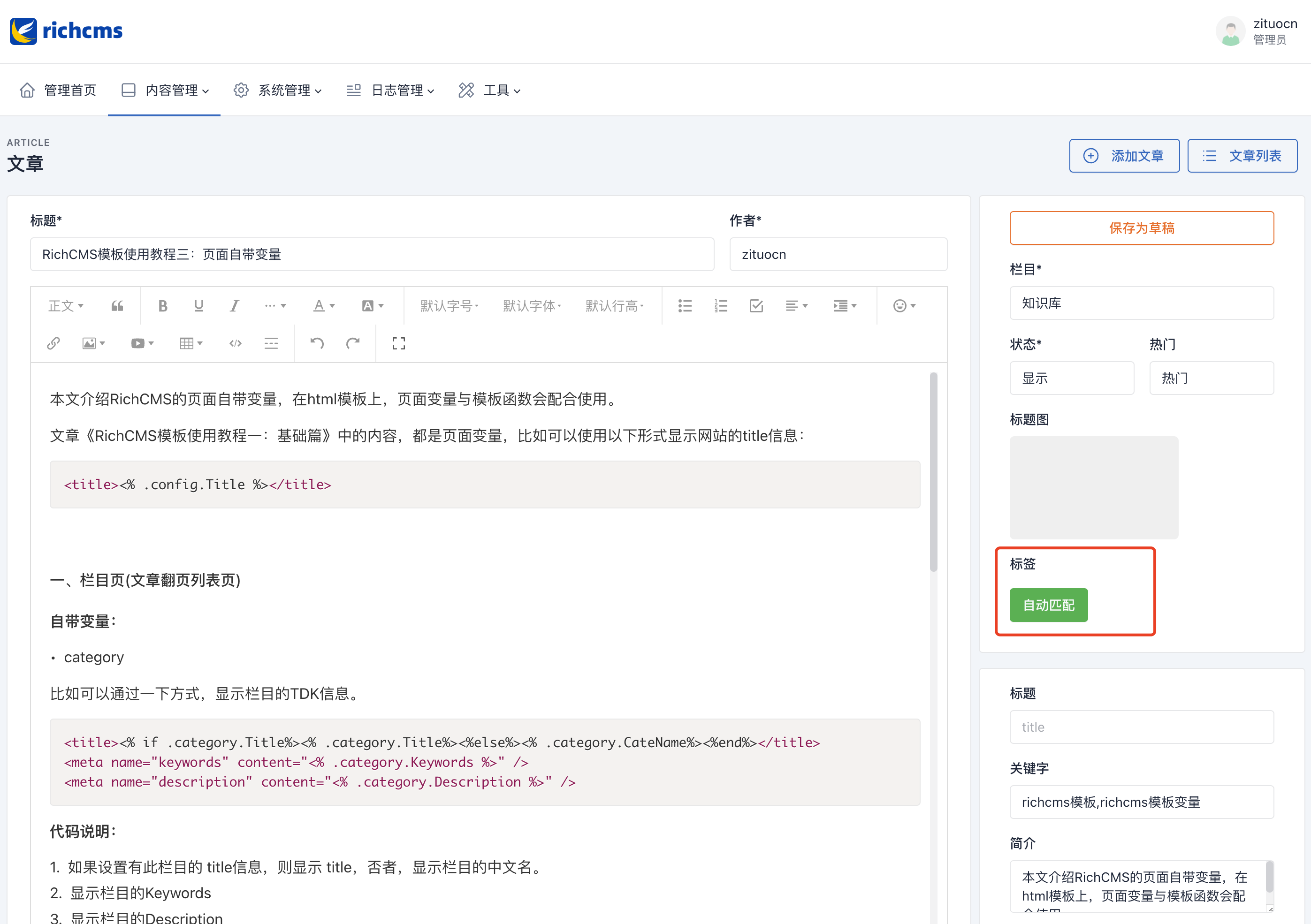Open the text alignment options

pyautogui.click(x=797, y=306)
